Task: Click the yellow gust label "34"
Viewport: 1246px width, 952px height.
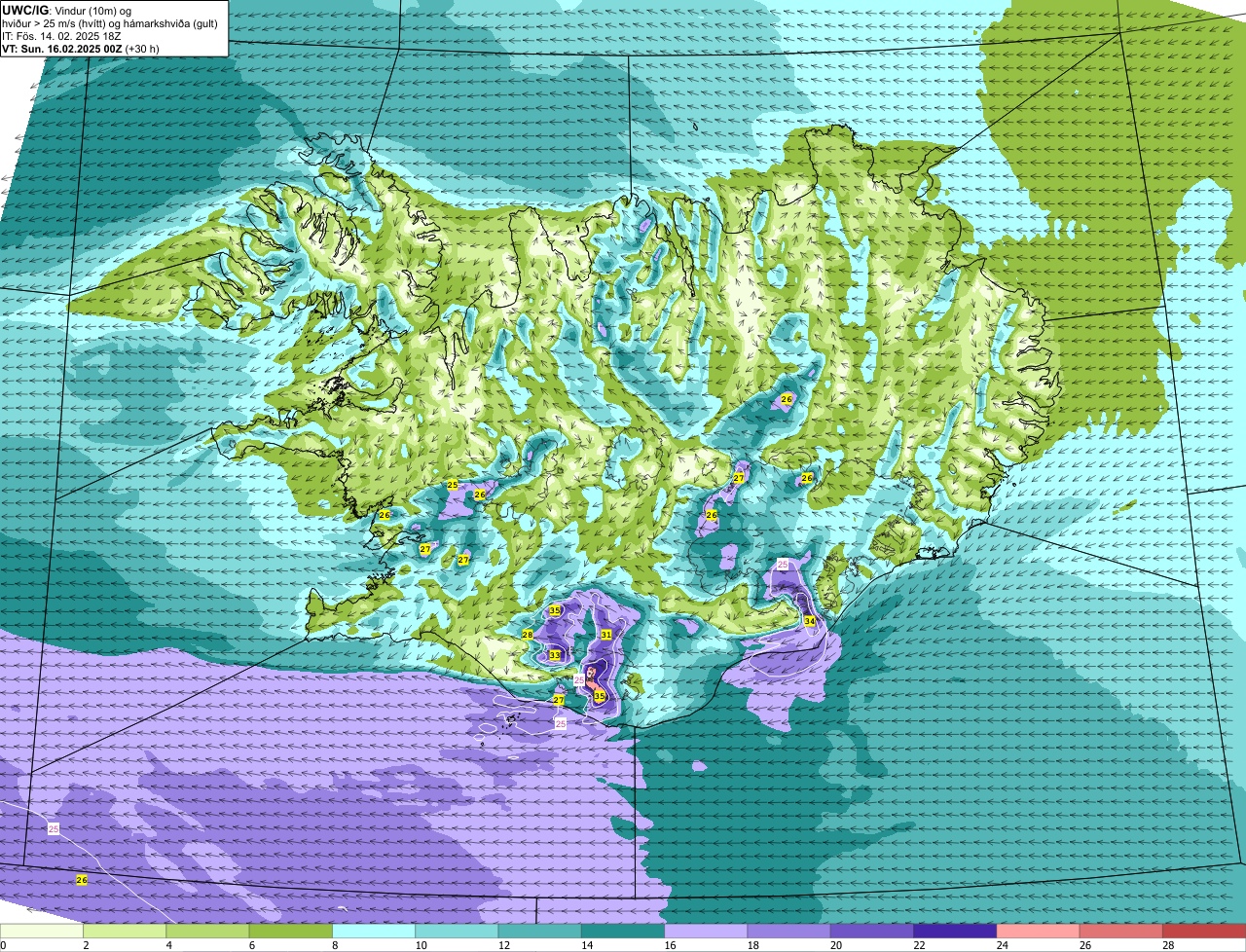Action: coord(809,621)
